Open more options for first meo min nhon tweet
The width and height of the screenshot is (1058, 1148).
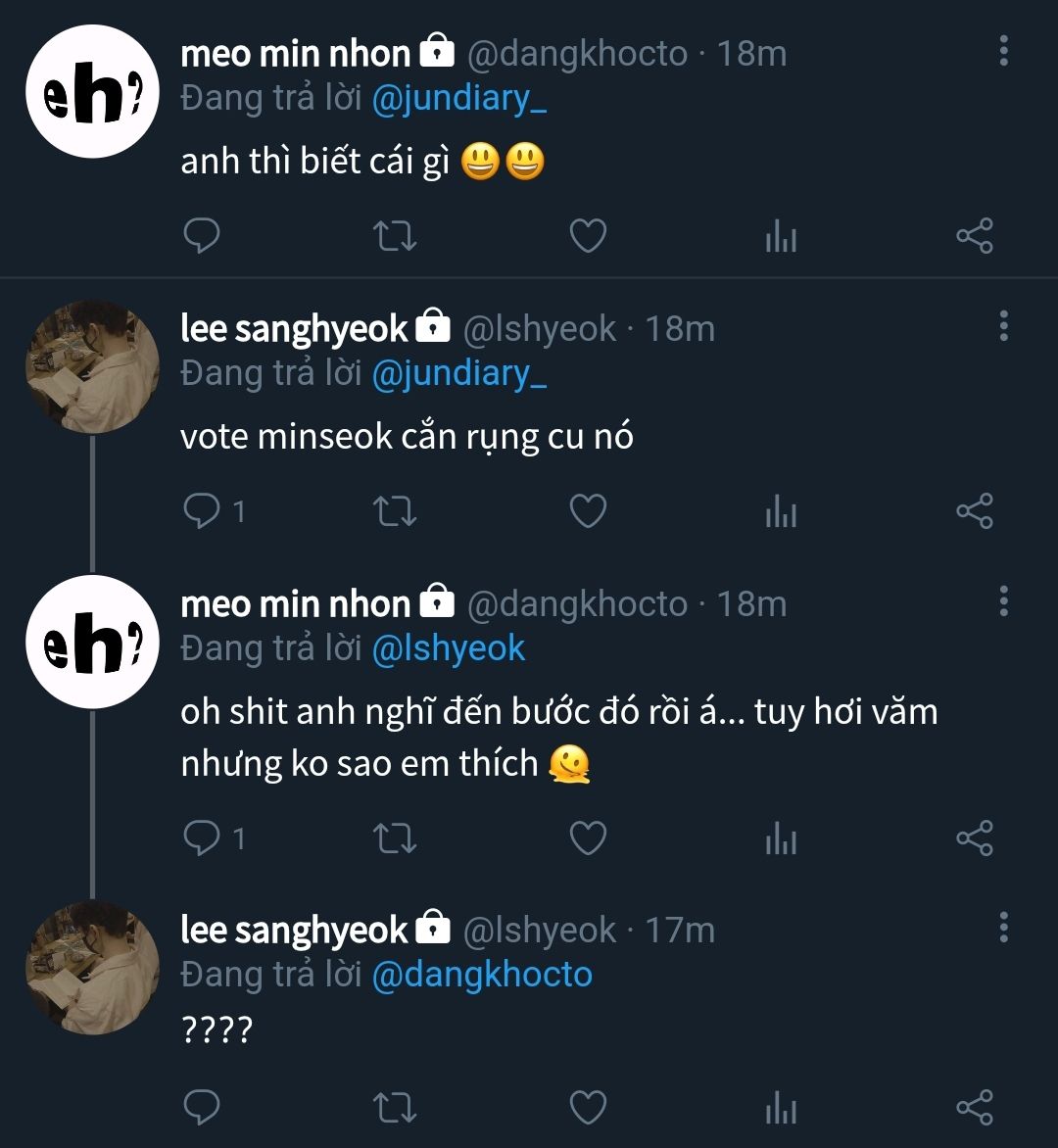pyautogui.click(x=1003, y=51)
